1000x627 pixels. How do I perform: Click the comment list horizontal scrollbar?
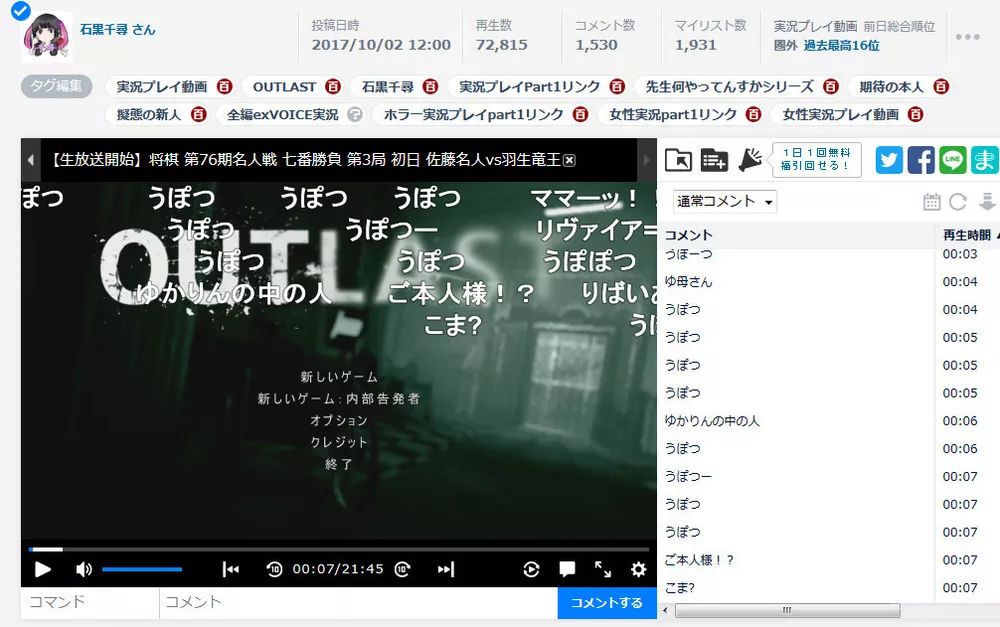point(787,610)
